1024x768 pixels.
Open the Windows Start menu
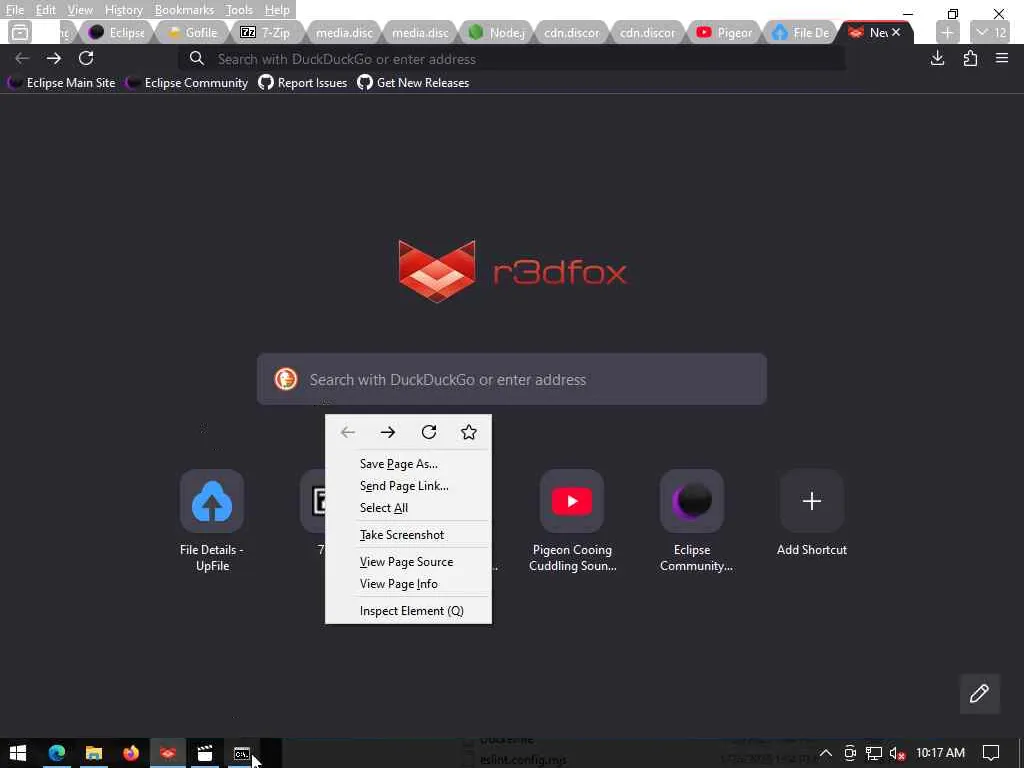[18, 753]
